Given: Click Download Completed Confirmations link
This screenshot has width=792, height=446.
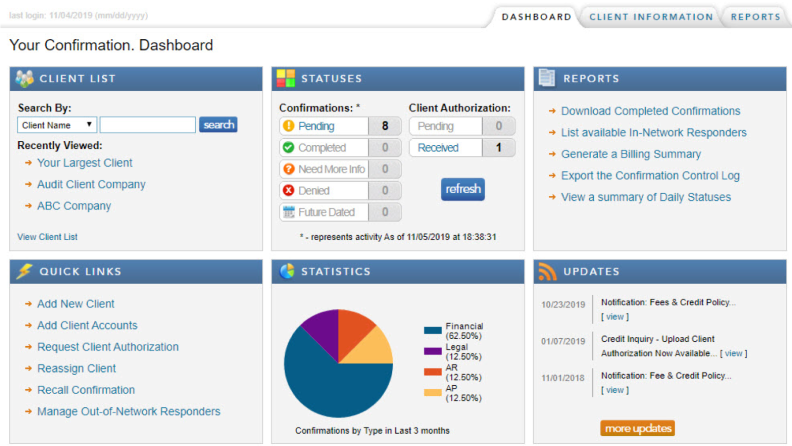Looking at the screenshot, I should 650,111.
